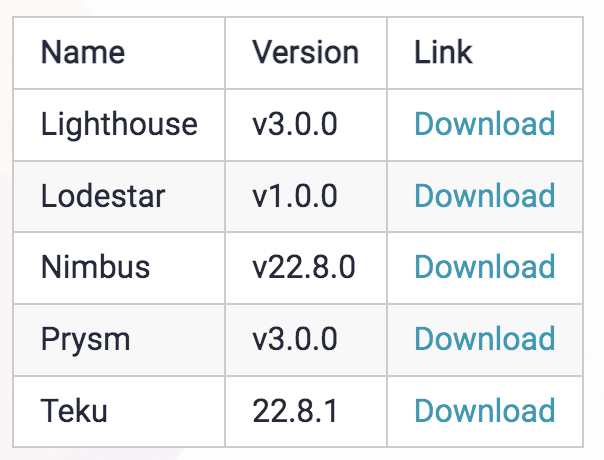This screenshot has height=460, width=604.
Task: Select the Name column header
Action: pyautogui.click(x=83, y=52)
